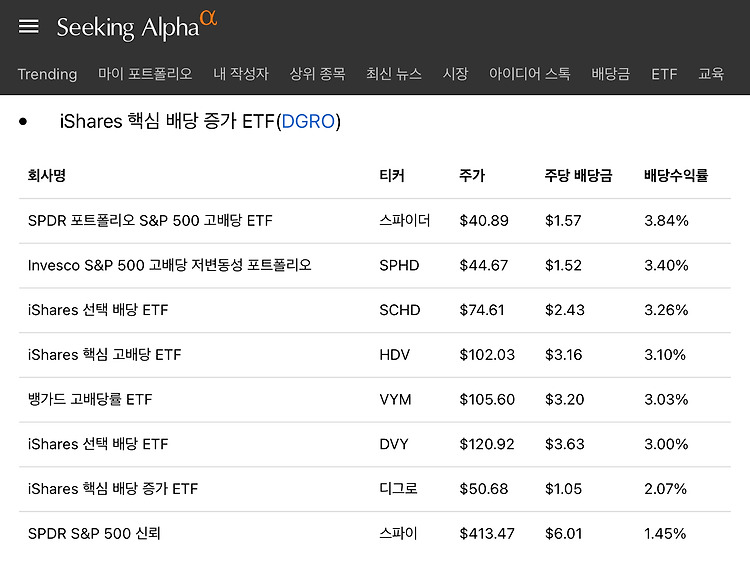Open the 마이 포트폴리오 nav item
This screenshot has height=569, width=750.
145,74
